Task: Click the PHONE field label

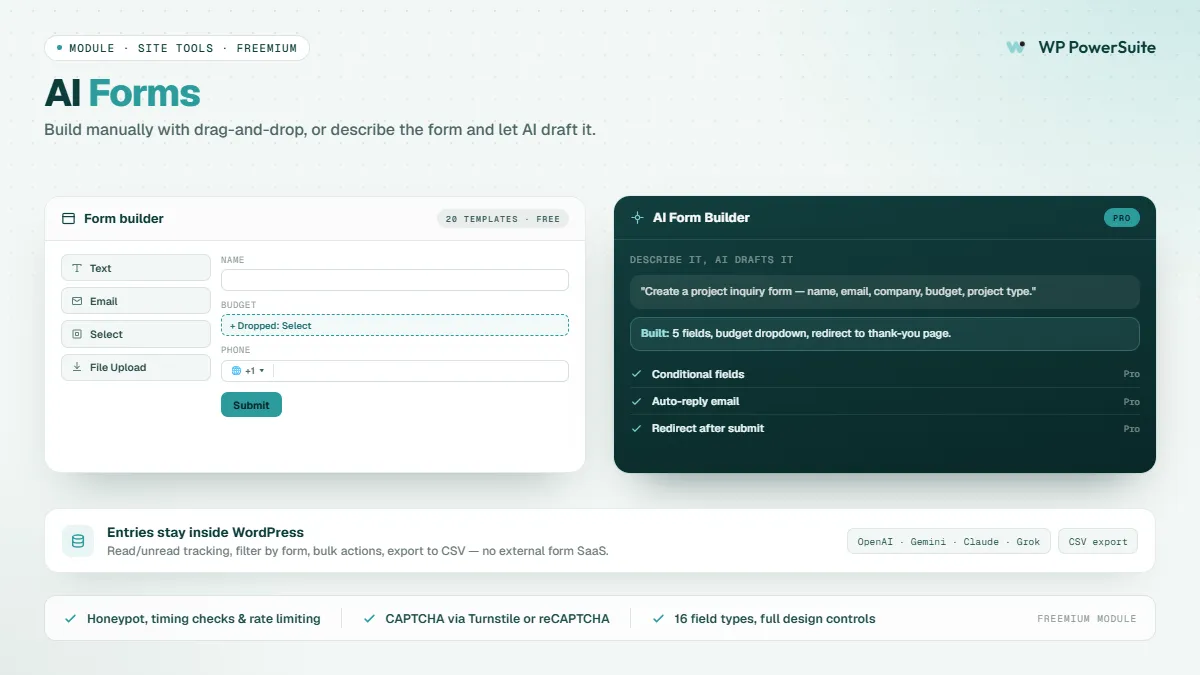Action: click(x=236, y=351)
